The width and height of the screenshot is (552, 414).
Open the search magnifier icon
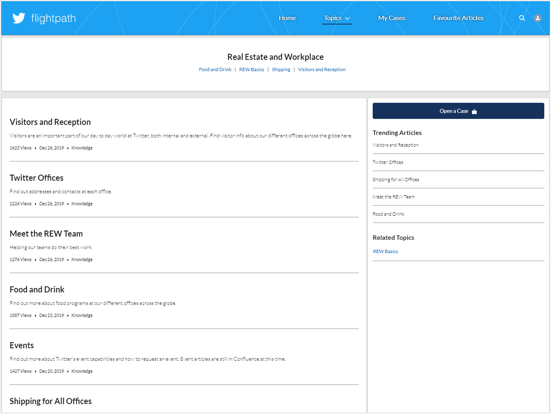coord(522,18)
